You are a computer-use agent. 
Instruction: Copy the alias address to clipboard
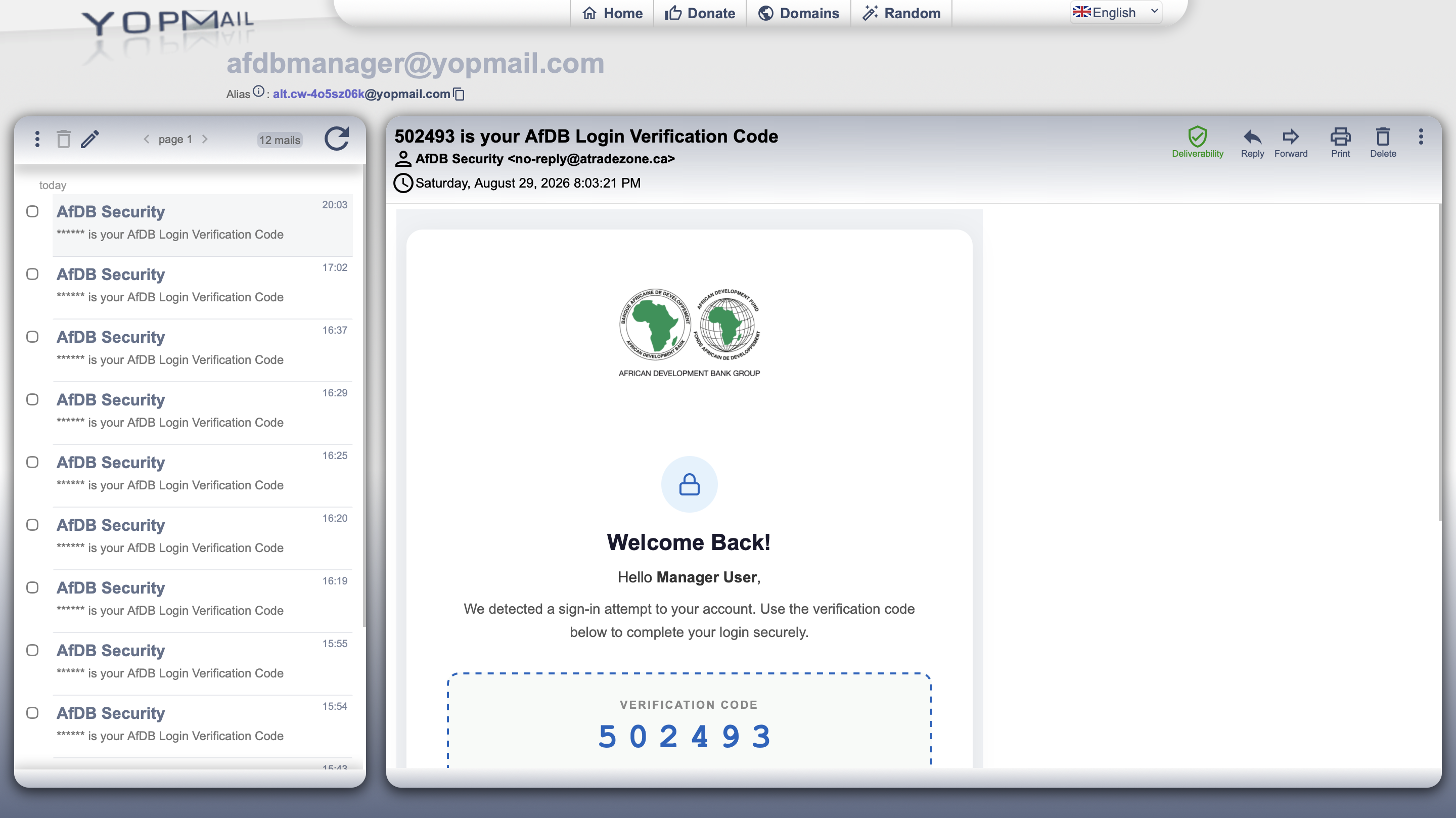point(459,94)
